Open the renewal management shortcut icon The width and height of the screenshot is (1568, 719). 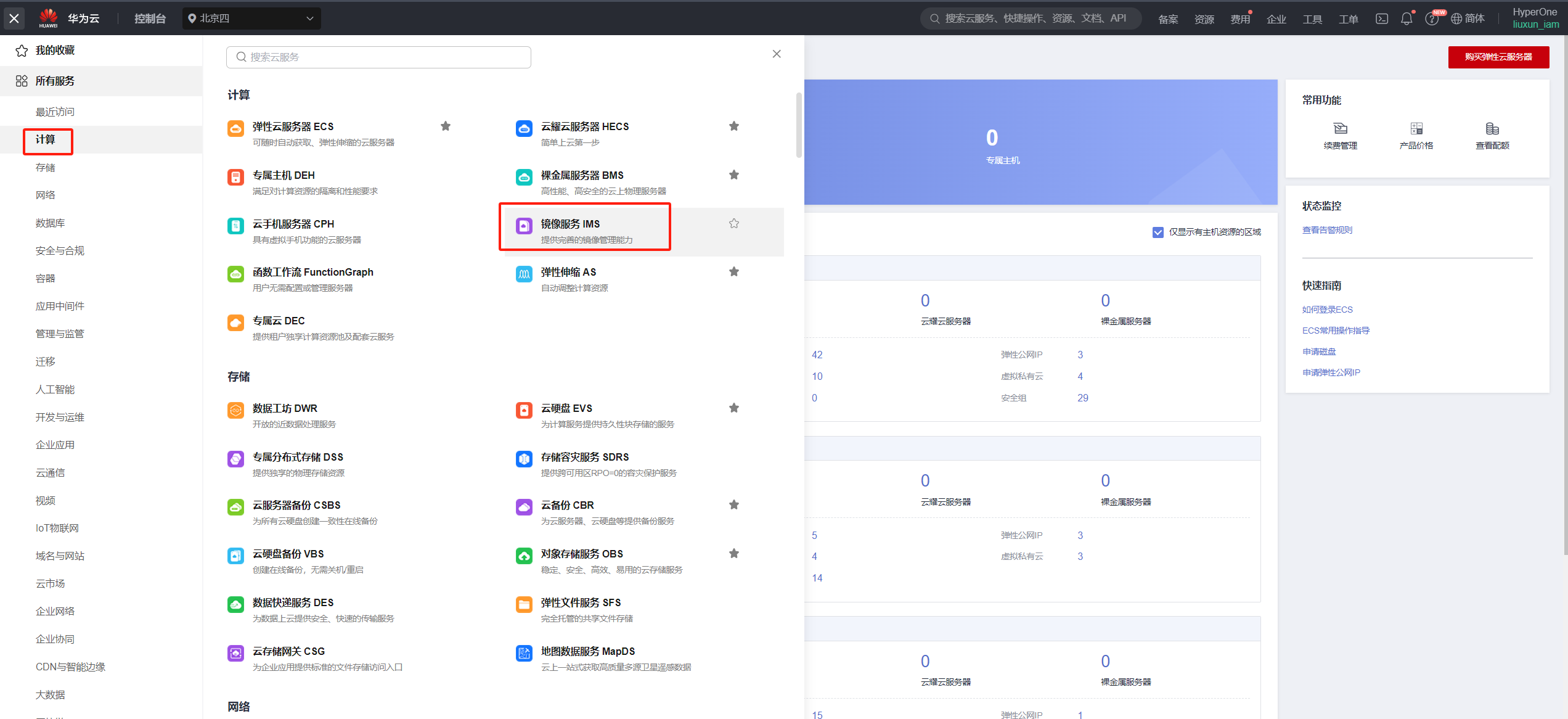[x=1341, y=128]
